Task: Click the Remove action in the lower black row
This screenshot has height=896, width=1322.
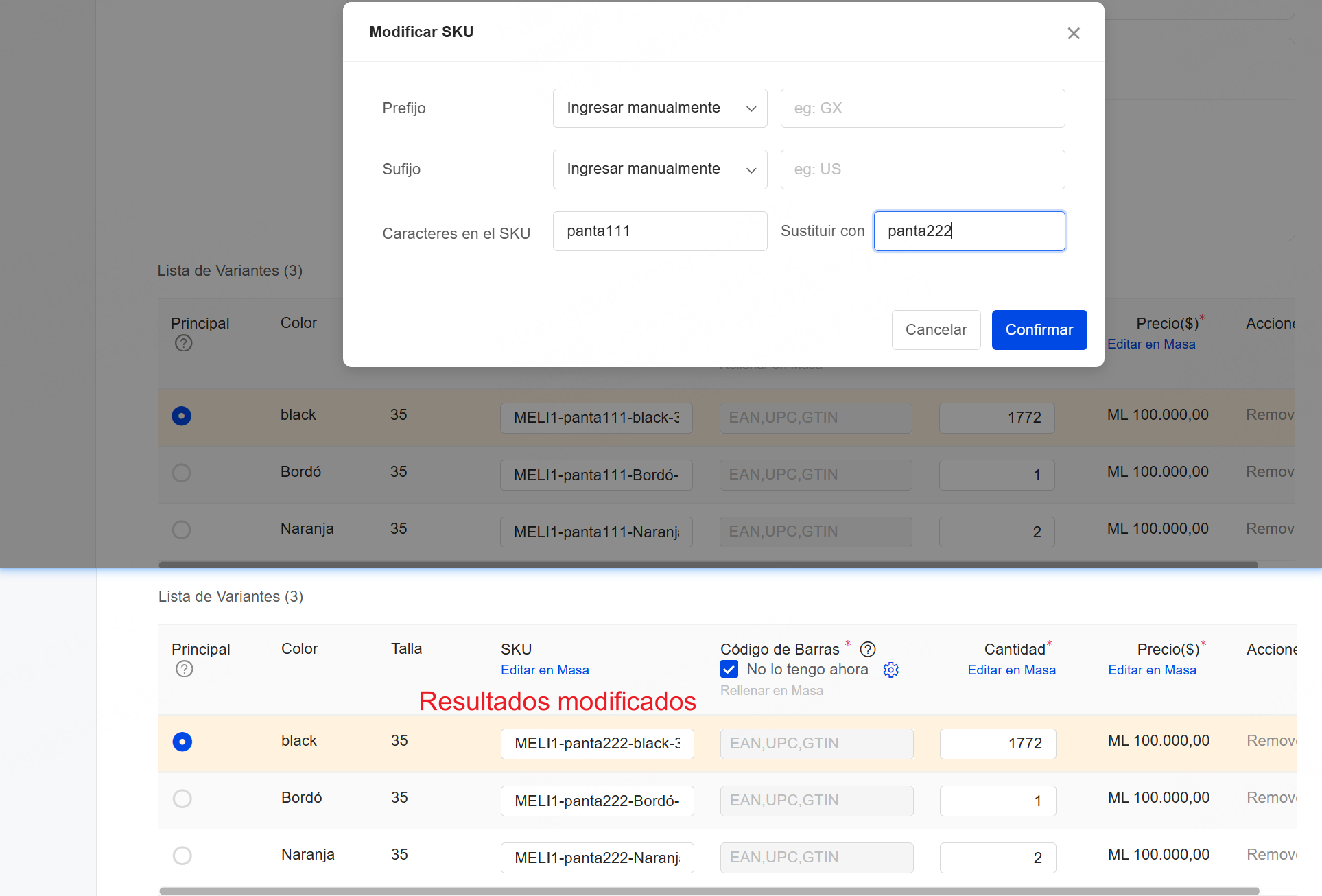Action: point(1271,741)
